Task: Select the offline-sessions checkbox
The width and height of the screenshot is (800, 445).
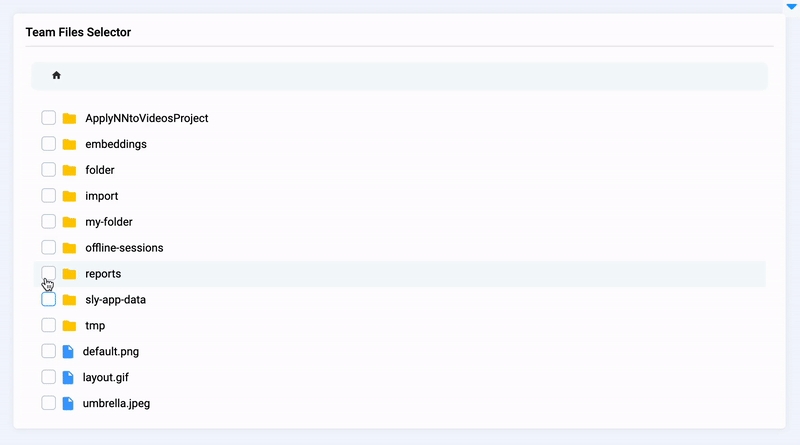Action: [x=48, y=248]
